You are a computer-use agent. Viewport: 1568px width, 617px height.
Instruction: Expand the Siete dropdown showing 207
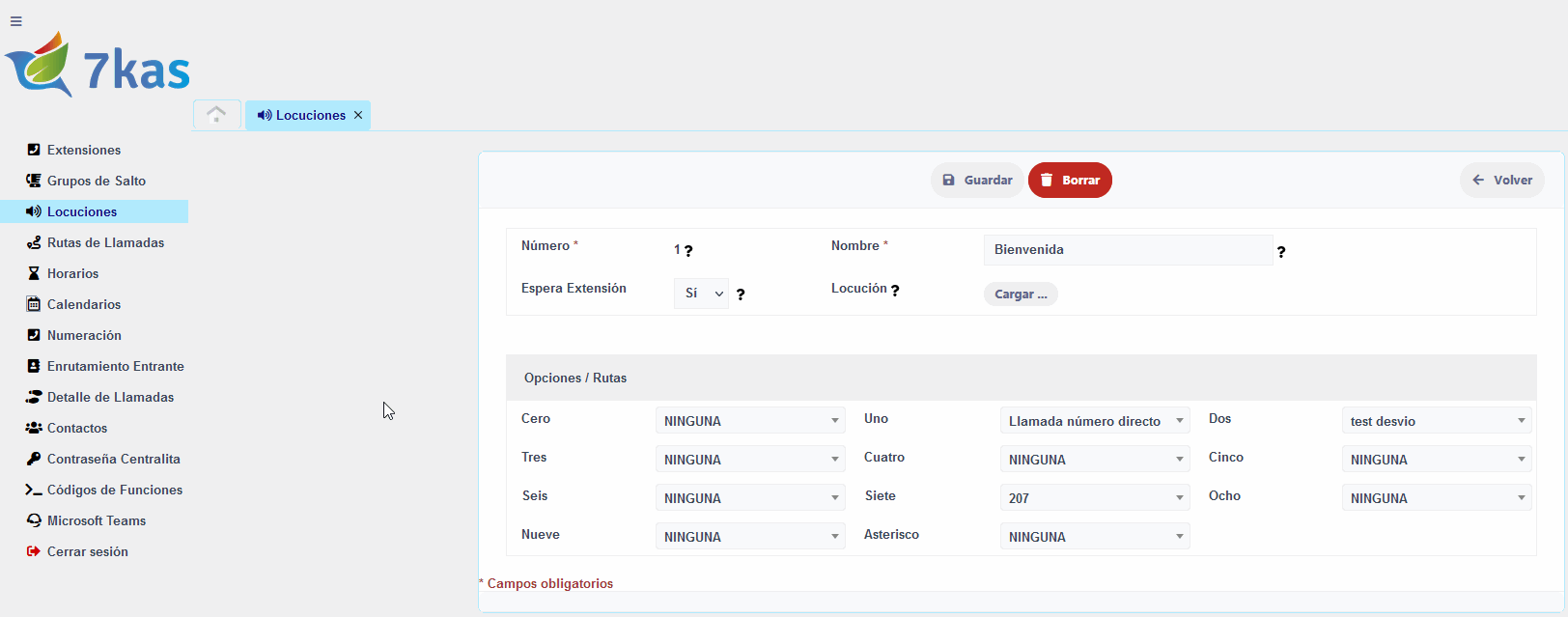[x=1095, y=498]
